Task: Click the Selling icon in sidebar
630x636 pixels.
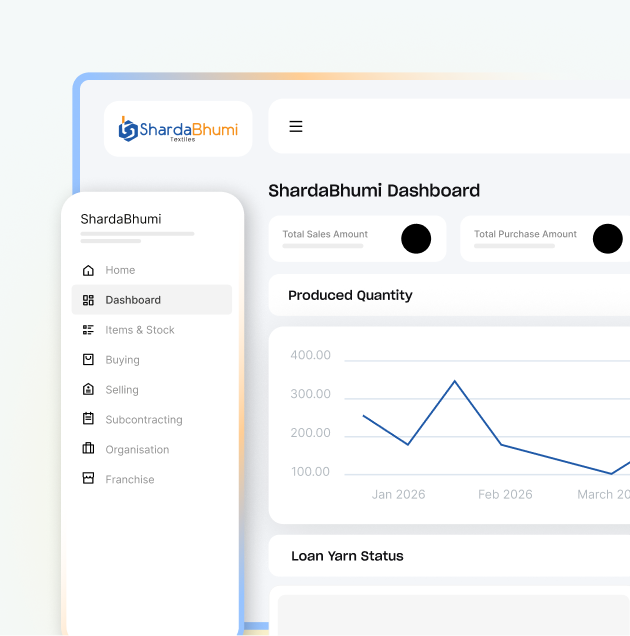Action: click(x=88, y=389)
